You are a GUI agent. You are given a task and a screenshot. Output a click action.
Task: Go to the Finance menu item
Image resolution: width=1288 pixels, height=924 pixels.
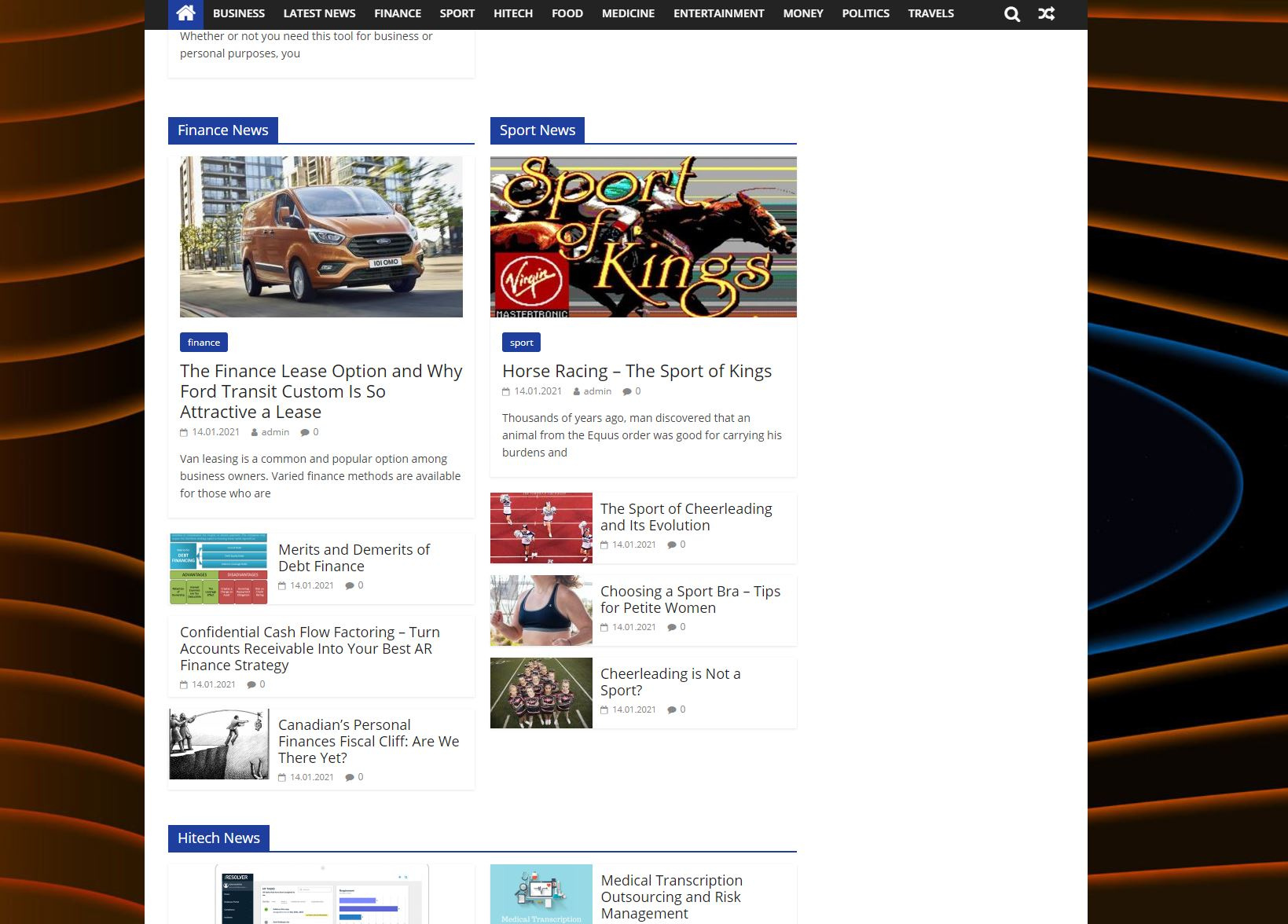pos(398,13)
